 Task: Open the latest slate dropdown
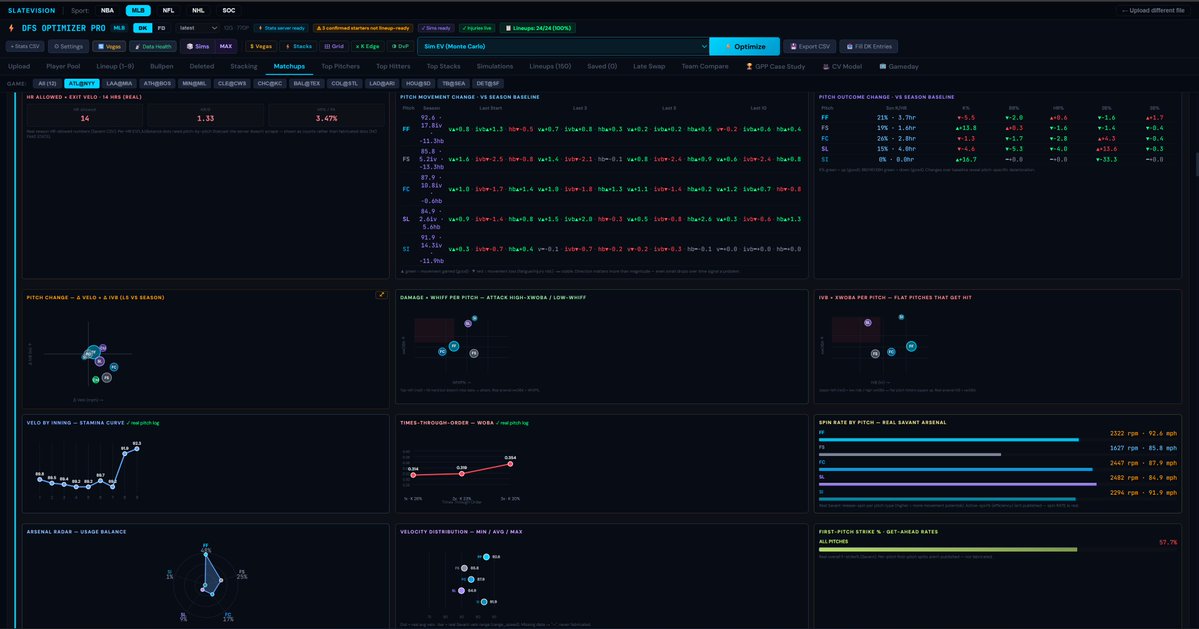tap(197, 28)
